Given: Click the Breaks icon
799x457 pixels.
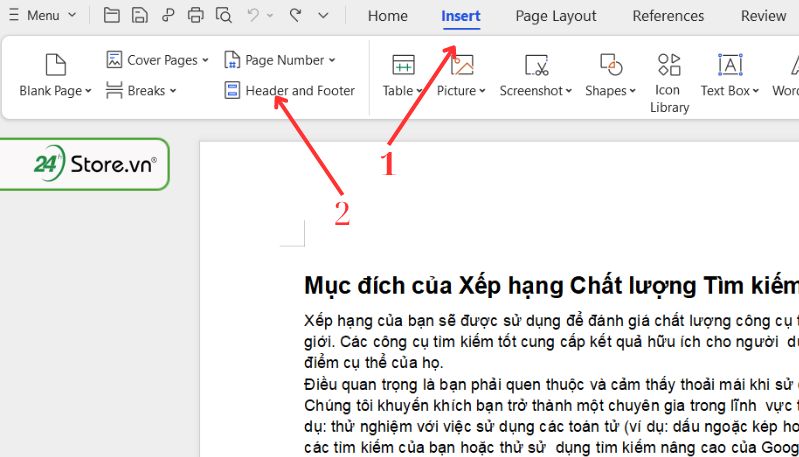Looking at the screenshot, I should pos(114,90).
